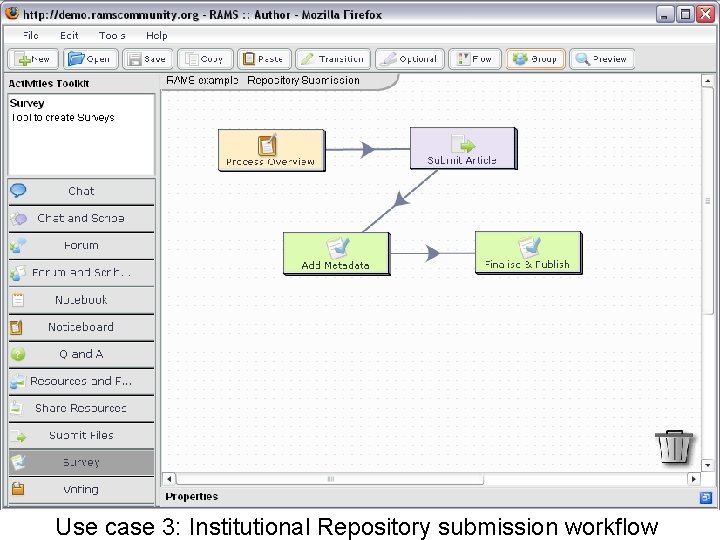
Task: Select the Process Overview activity box
Action: click(x=271, y=150)
